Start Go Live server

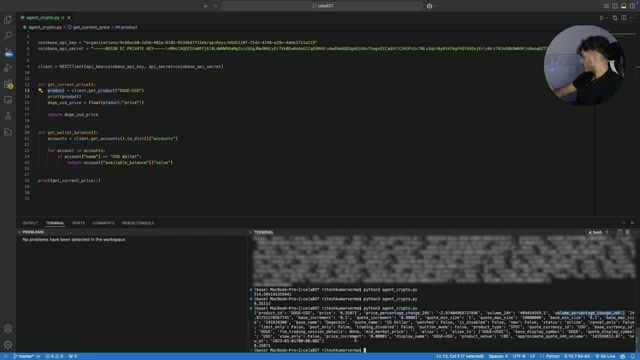click(605, 356)
